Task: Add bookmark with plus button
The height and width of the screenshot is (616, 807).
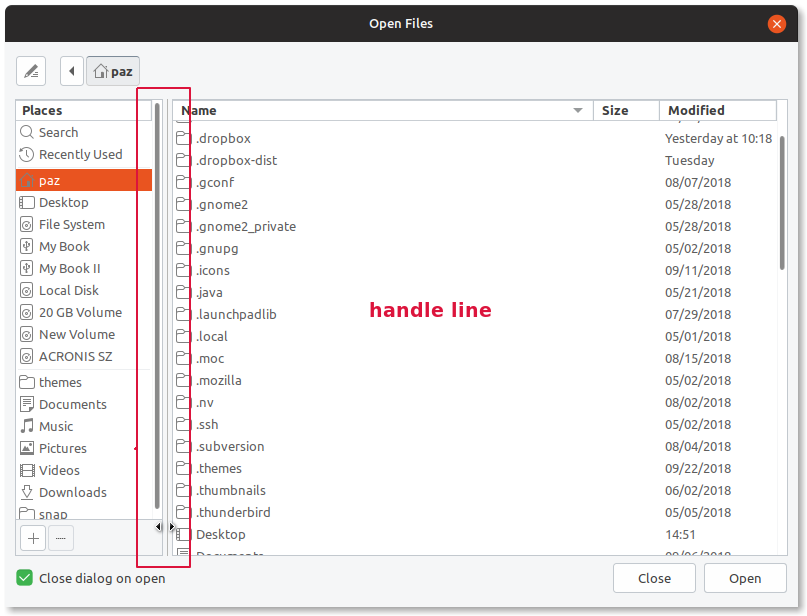Action: (x=33, y=538)
